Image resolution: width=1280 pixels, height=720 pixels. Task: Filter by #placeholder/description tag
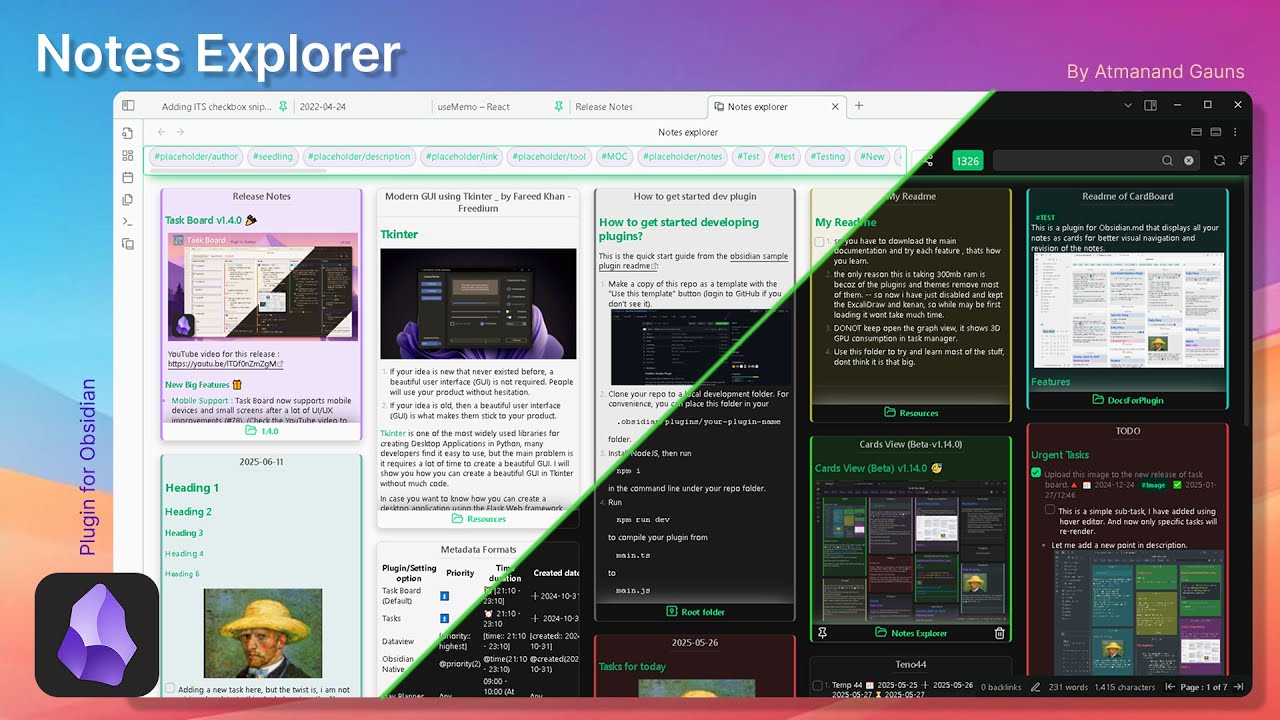[359, 157]
